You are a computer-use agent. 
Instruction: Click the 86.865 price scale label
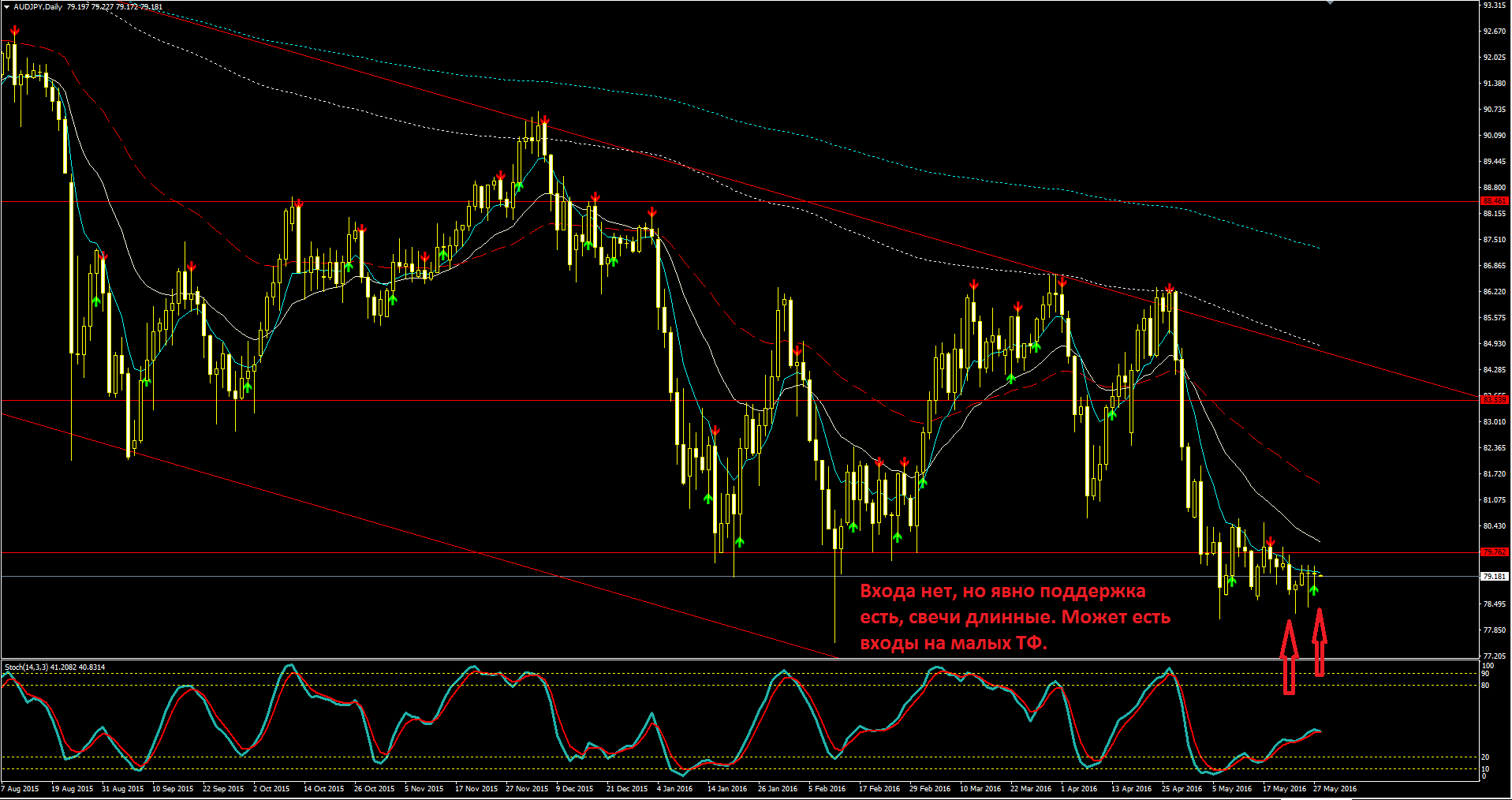pos(1495,266)
